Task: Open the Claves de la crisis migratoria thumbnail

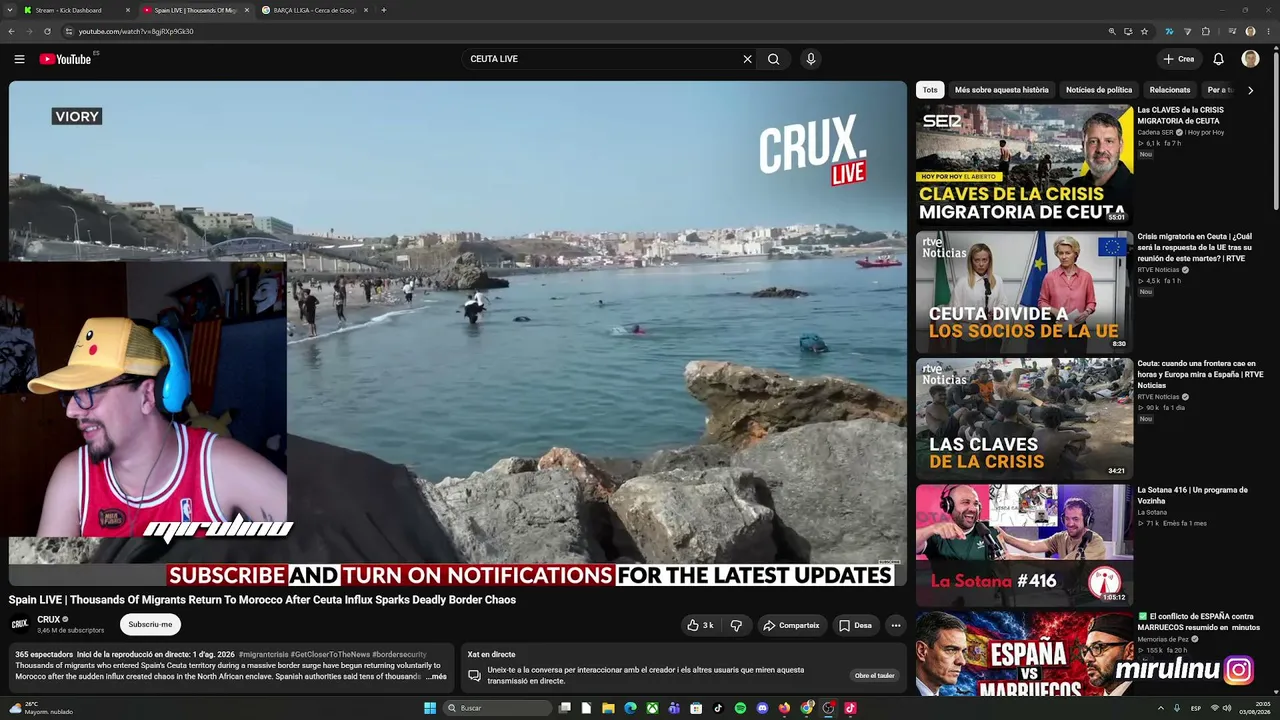Action: click(x=1024, y=164)
